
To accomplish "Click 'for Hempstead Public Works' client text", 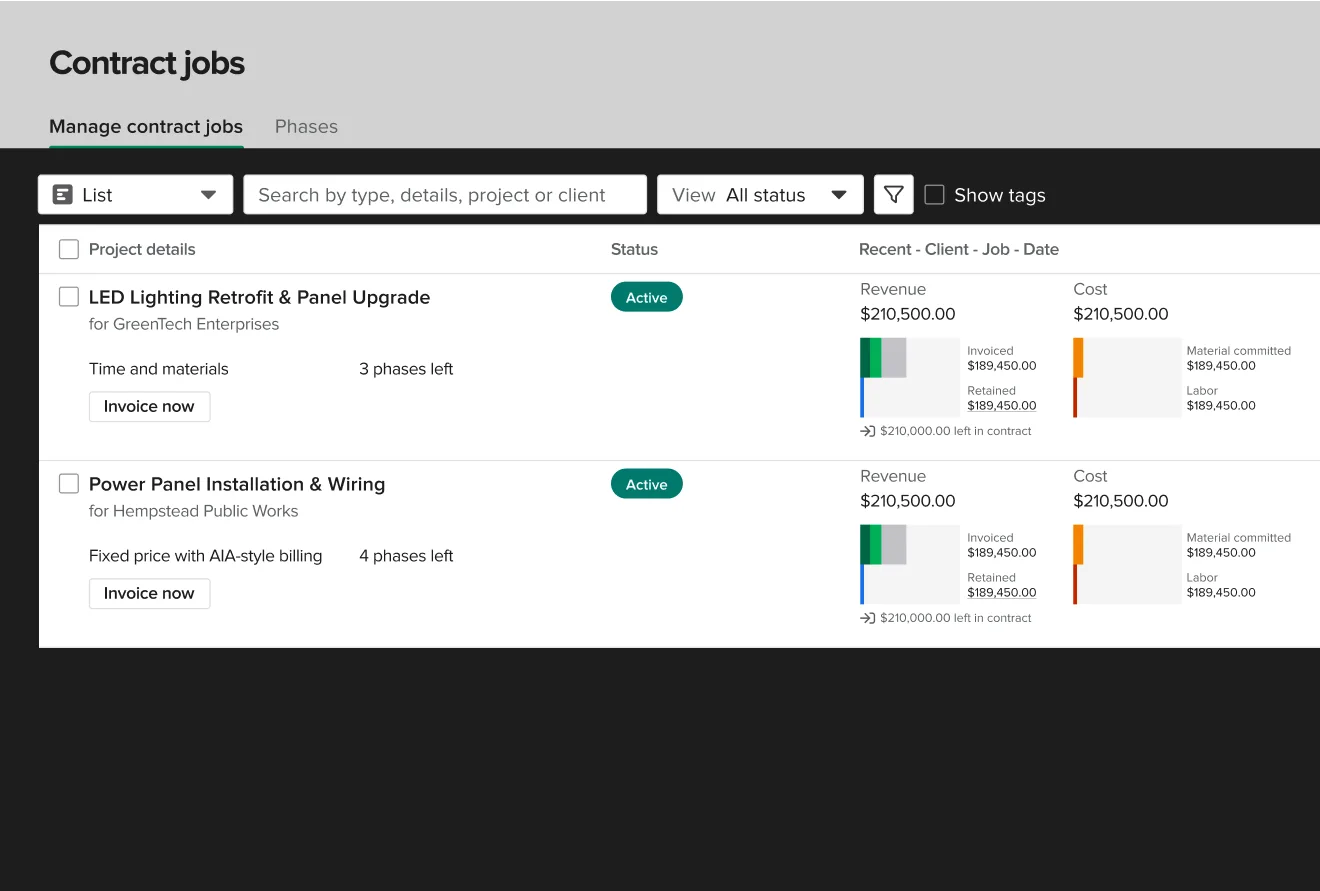I will tap(193, 511).
